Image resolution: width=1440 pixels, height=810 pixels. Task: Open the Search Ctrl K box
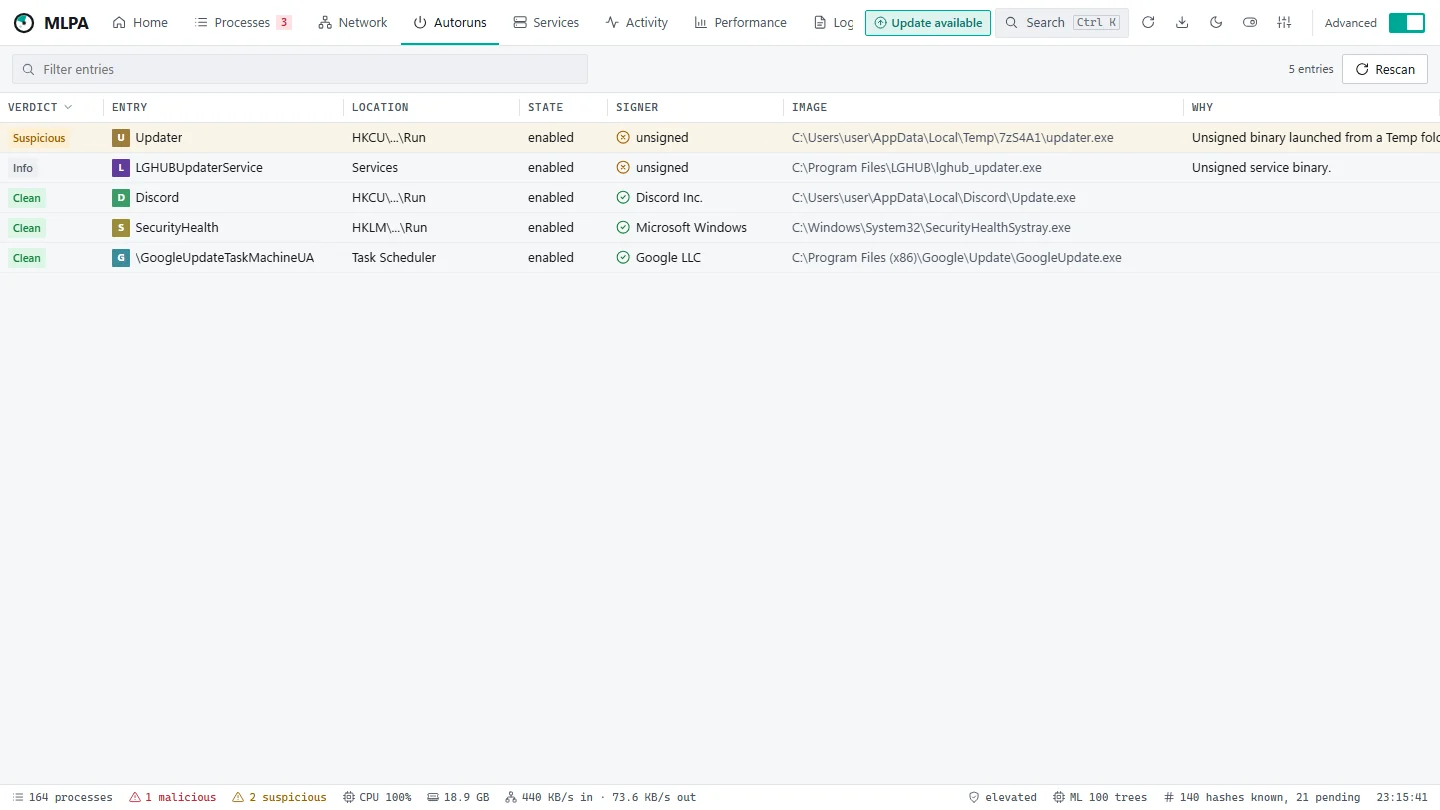pyautogui.click(x=1062, y=22)
